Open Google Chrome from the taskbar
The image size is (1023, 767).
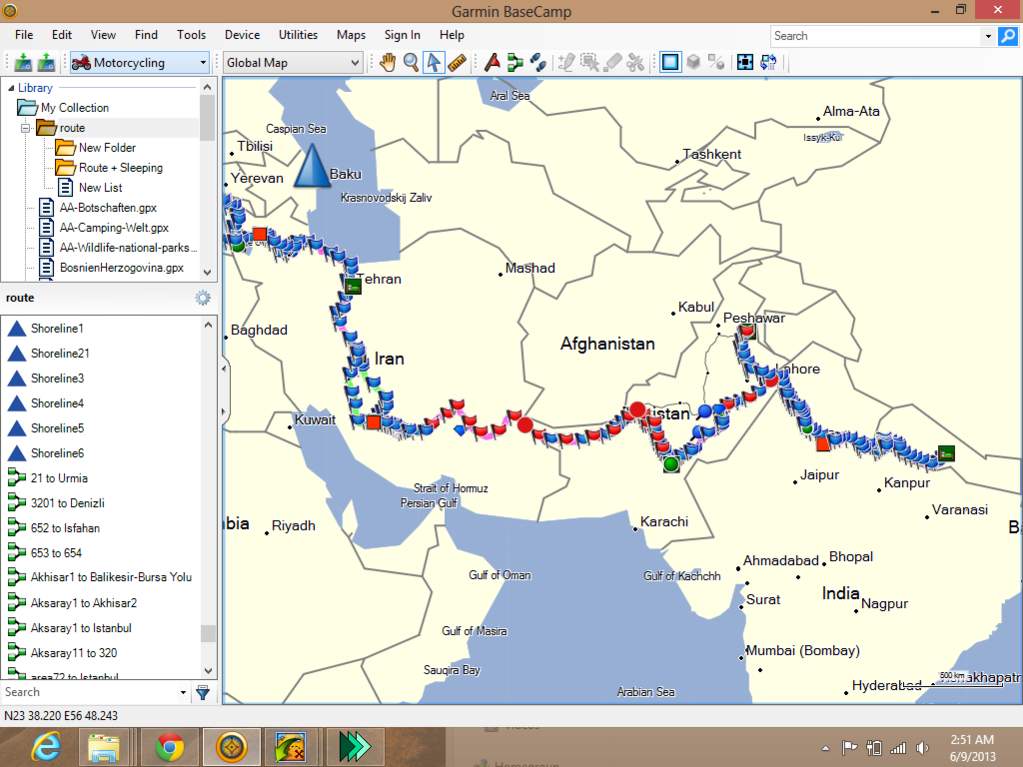(x=169, y=747)
